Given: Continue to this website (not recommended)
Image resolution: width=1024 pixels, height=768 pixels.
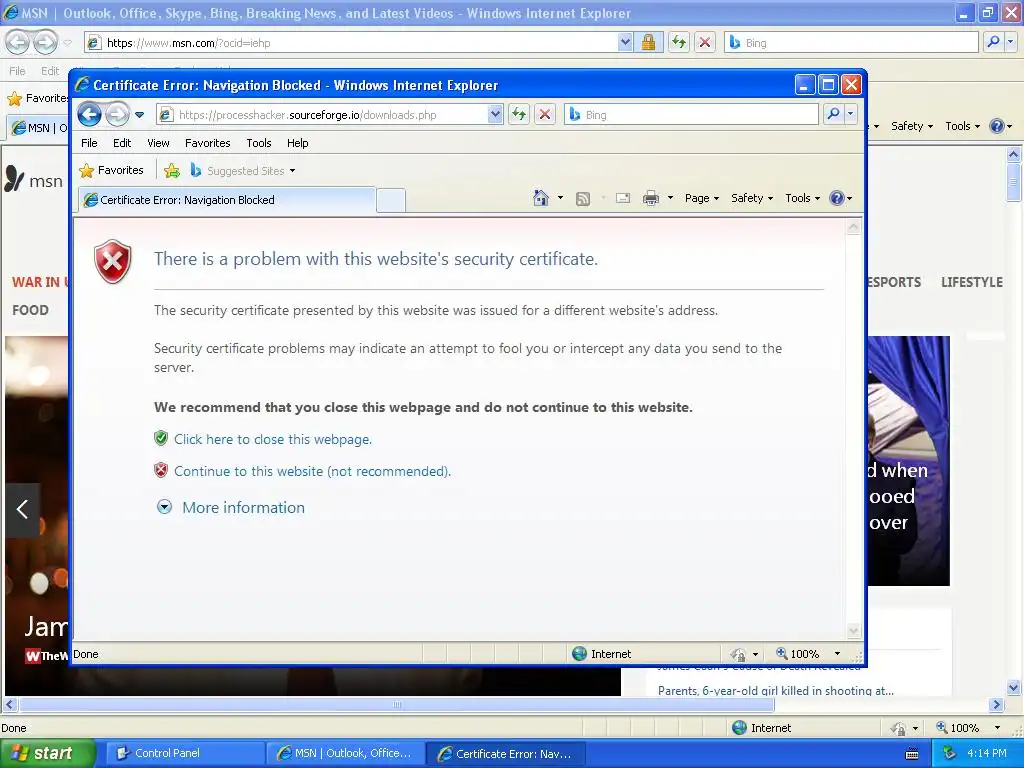Looking at the screenshot, I should (x=312, y=472).
